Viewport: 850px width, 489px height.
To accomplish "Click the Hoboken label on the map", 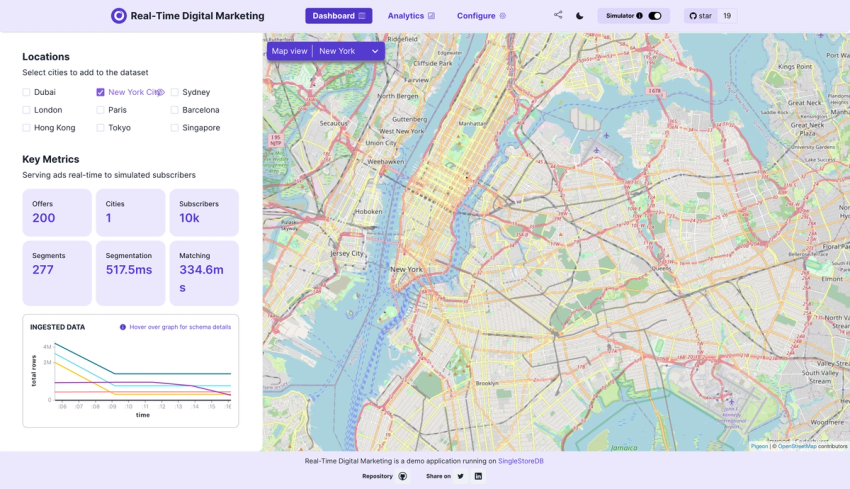I will tap(369, 211).
